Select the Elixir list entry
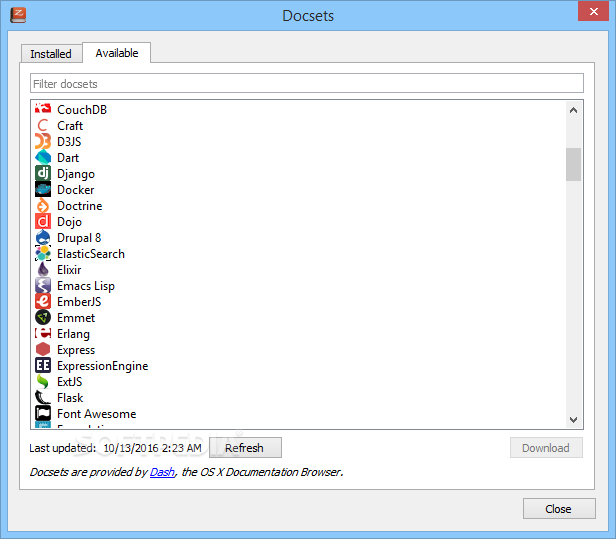Image resolution: width=616 pixels, height=539 pixels. pos(69,270)
